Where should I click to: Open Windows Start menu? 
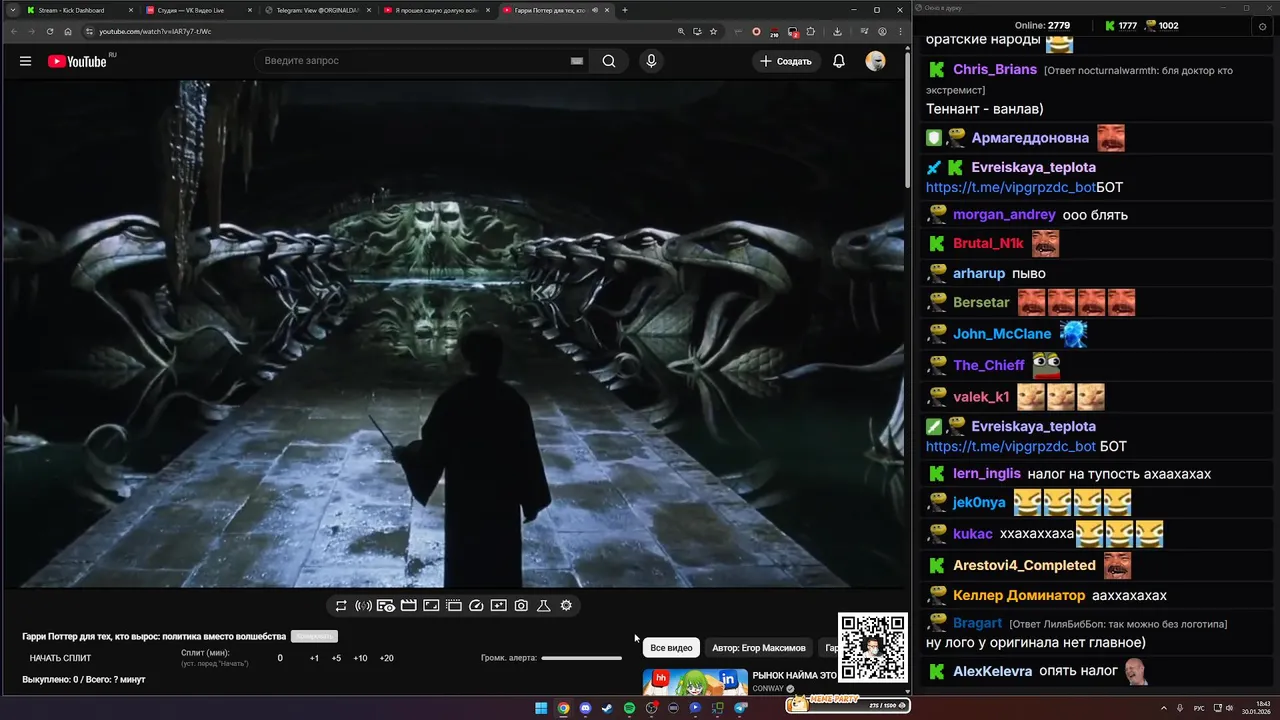point(541,708)
